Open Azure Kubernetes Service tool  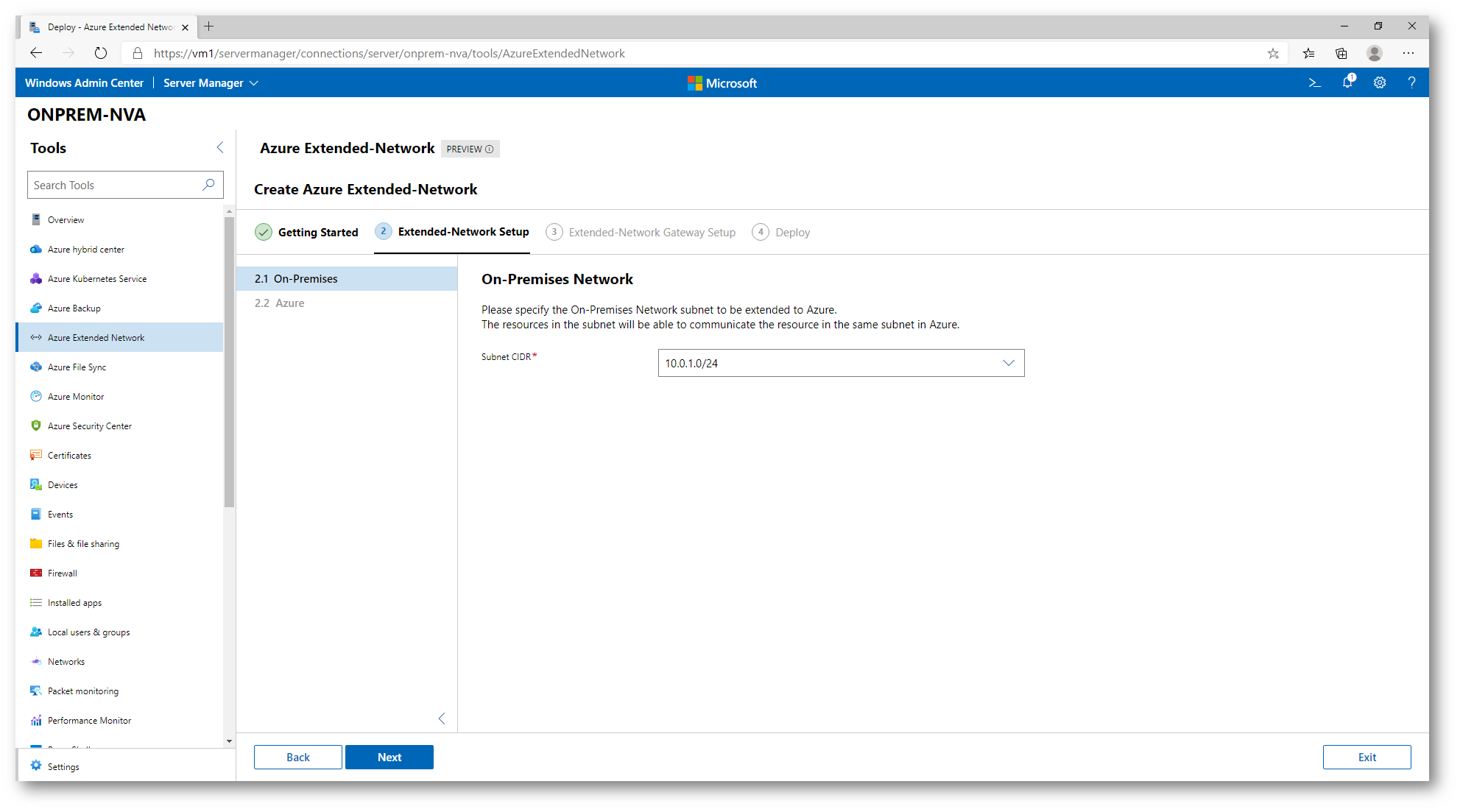coord(119,278)
